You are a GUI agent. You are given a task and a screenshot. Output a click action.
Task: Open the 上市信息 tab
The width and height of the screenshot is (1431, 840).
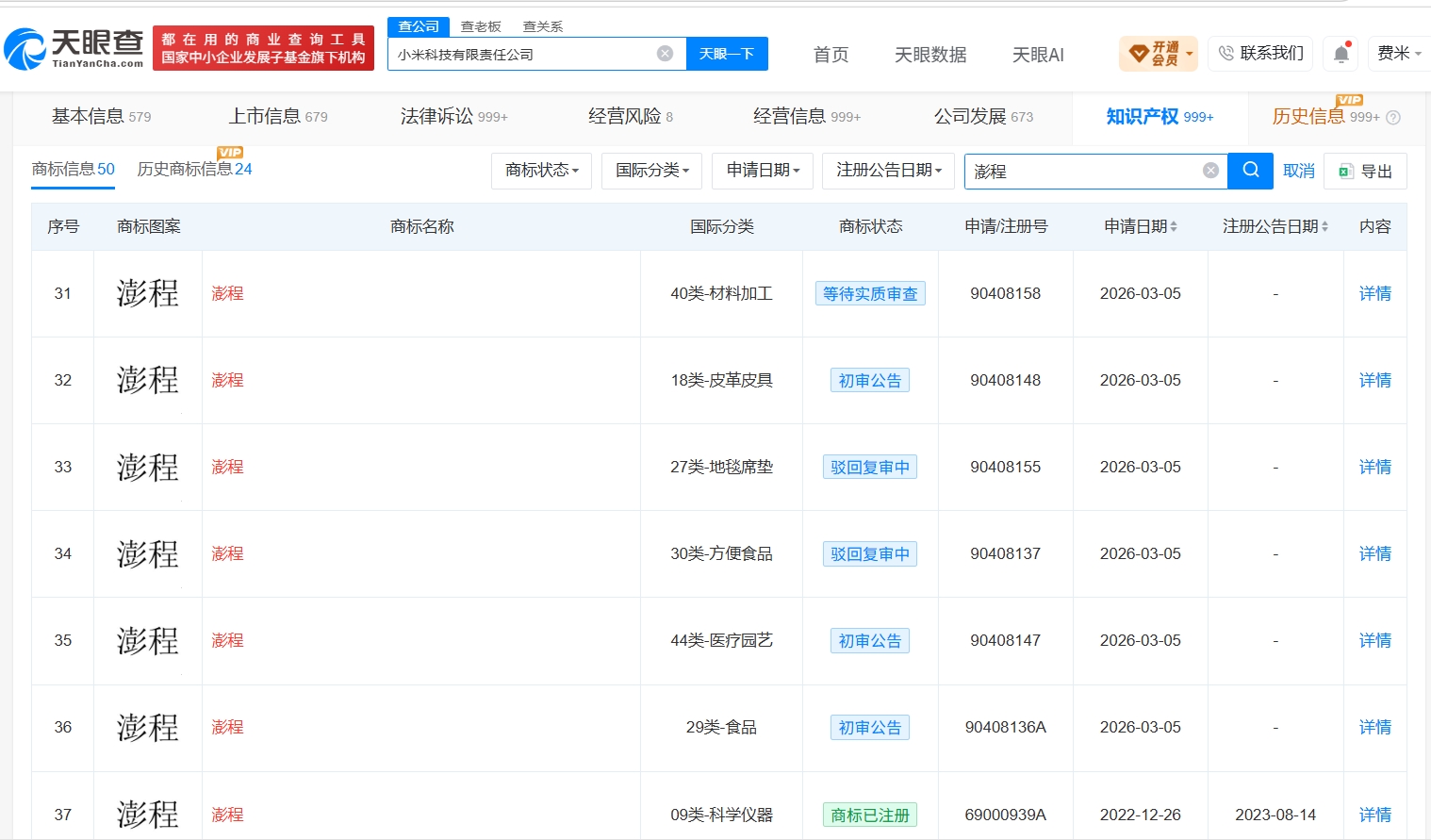278,117
